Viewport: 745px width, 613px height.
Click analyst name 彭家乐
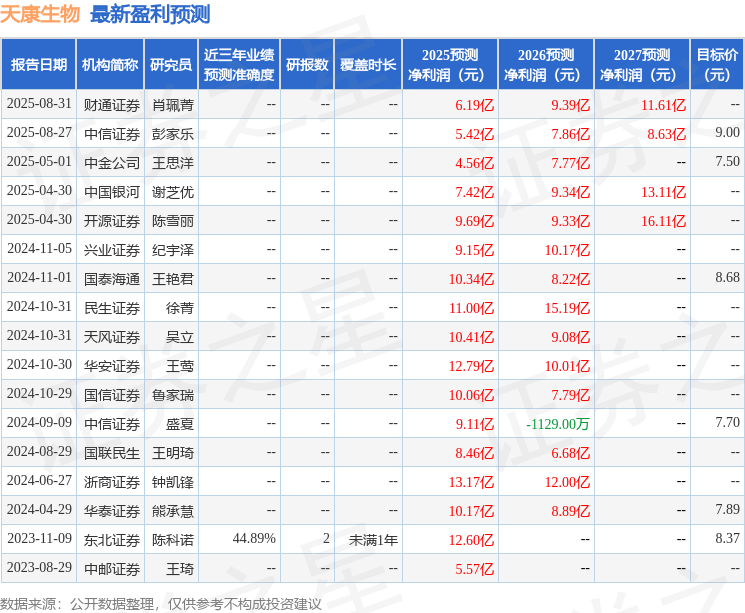pos(173,134)
